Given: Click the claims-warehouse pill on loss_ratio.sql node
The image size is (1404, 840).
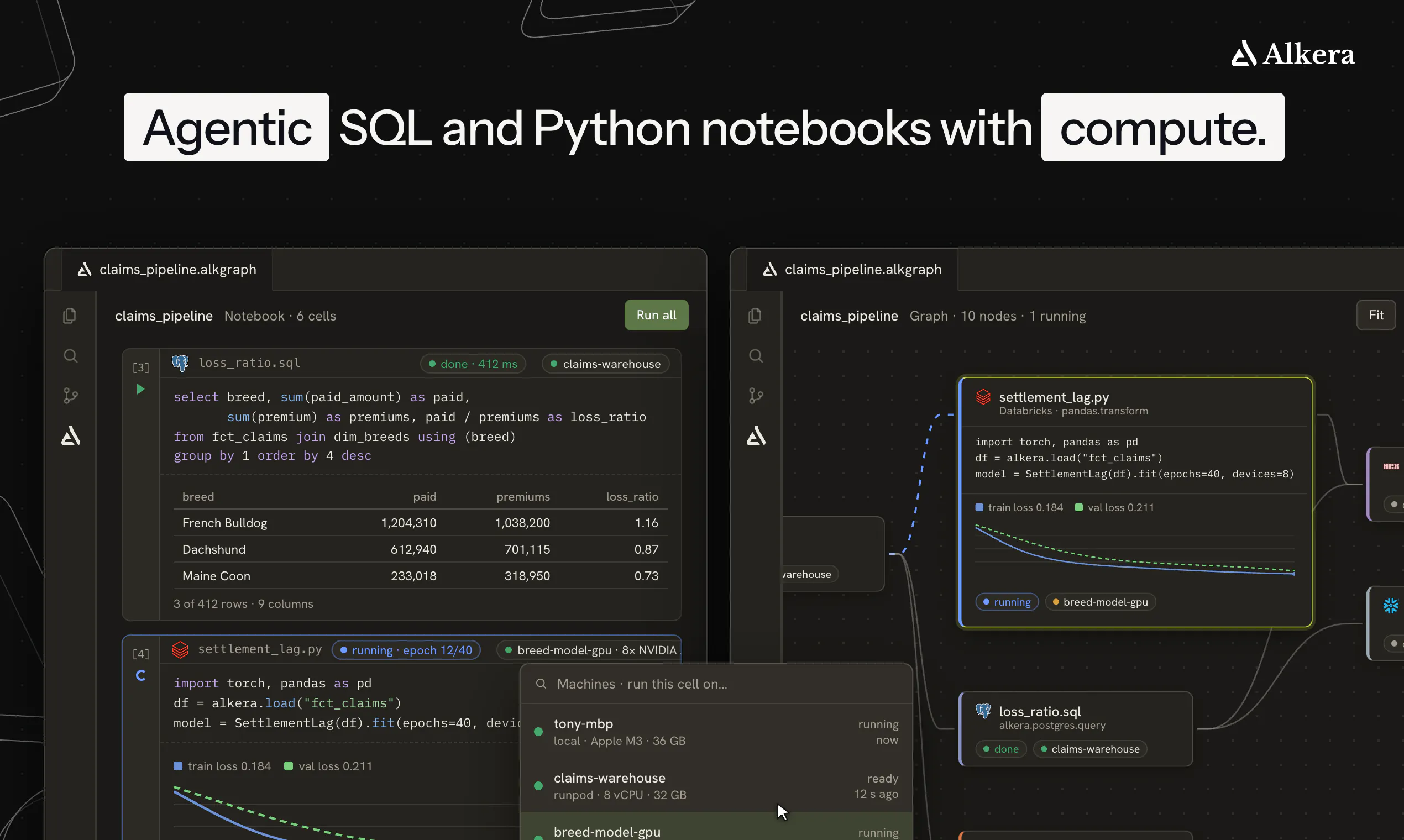Looking at the screenshot, I should [x=1090, y=749].
